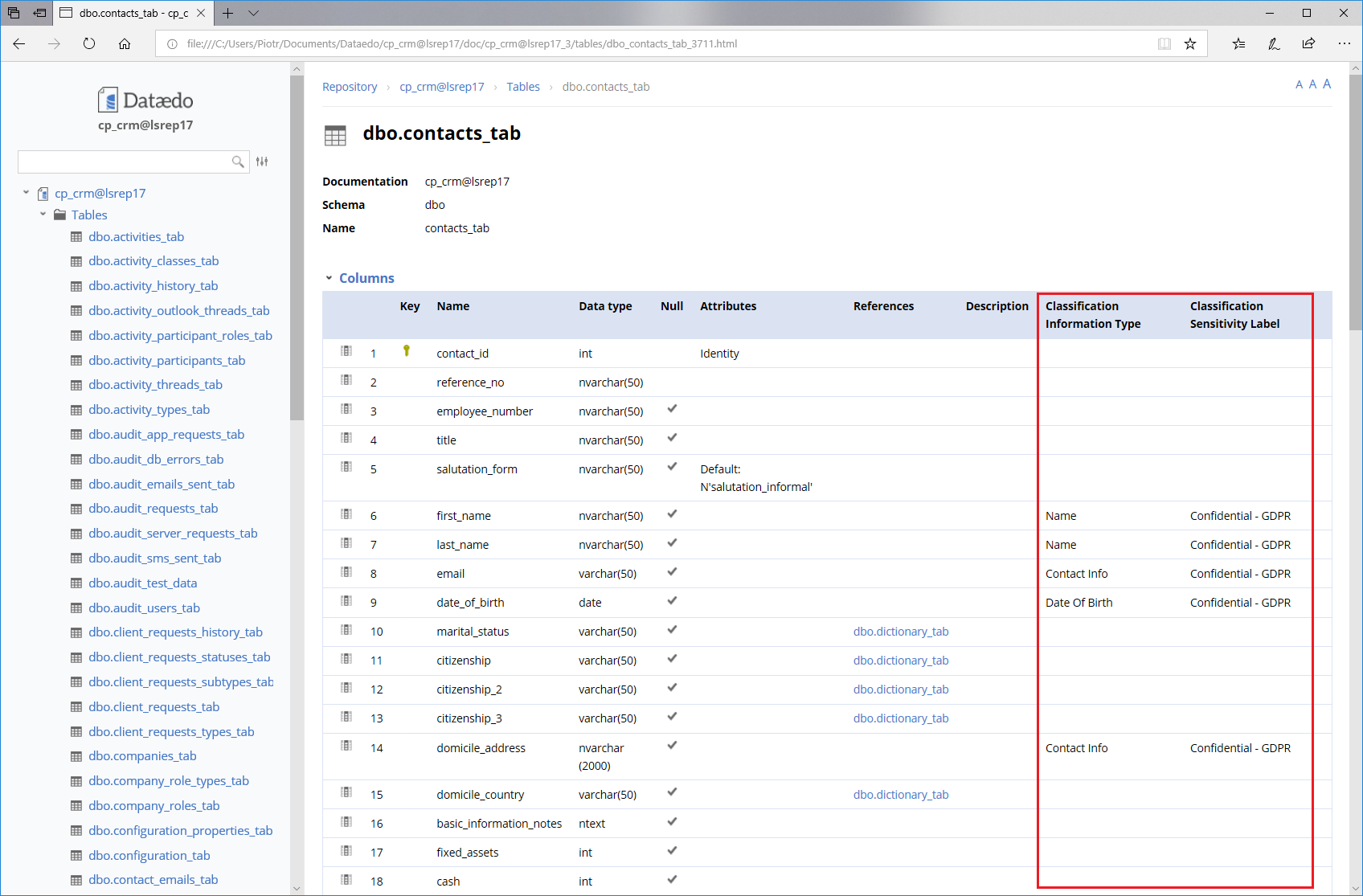Viewport: 1363px width, 896px height.
Task: Add page to favorites star icon
Action: pyautogui.click(x=1190, y=44)
